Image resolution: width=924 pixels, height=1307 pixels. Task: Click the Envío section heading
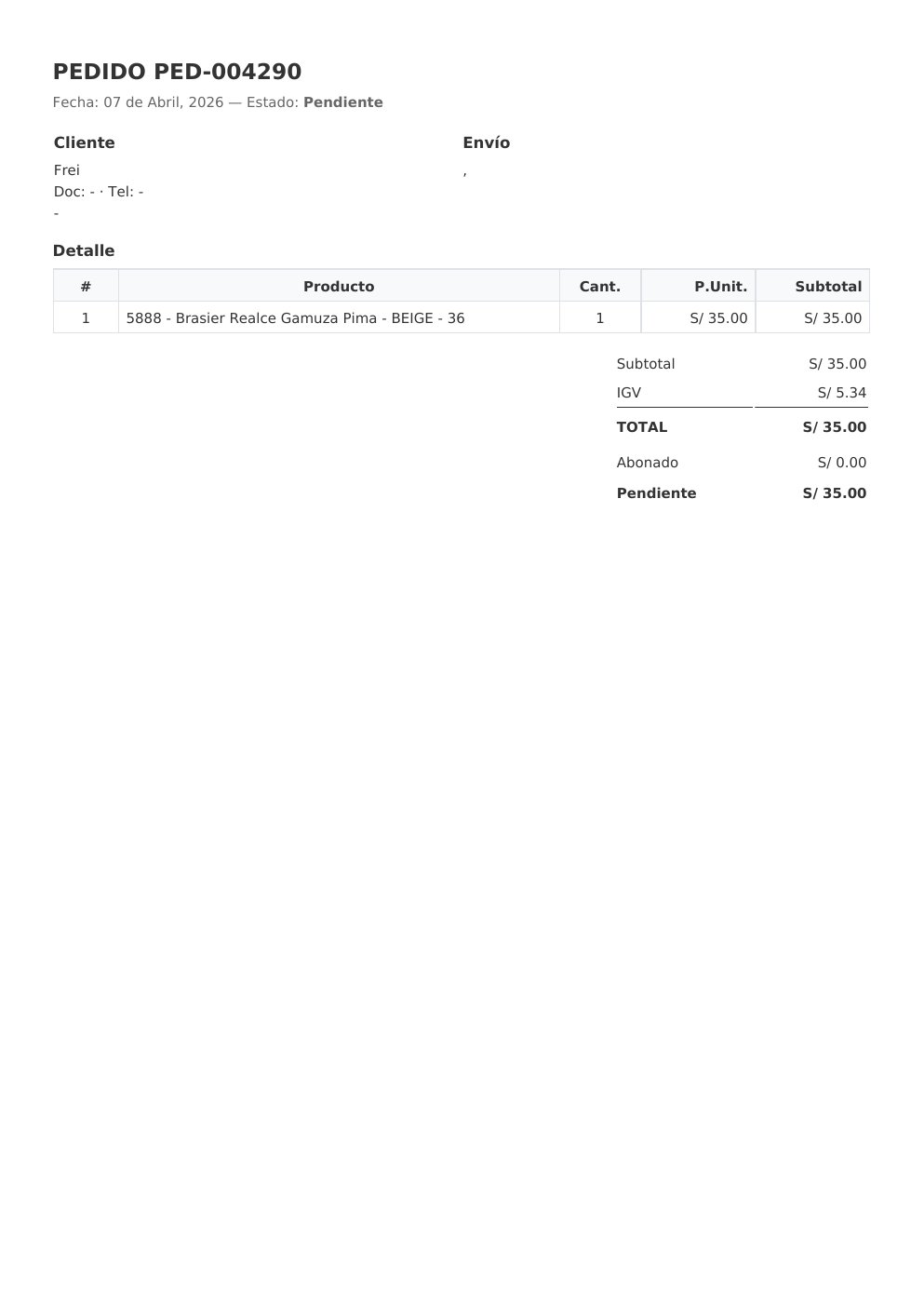tap(486, 142)
